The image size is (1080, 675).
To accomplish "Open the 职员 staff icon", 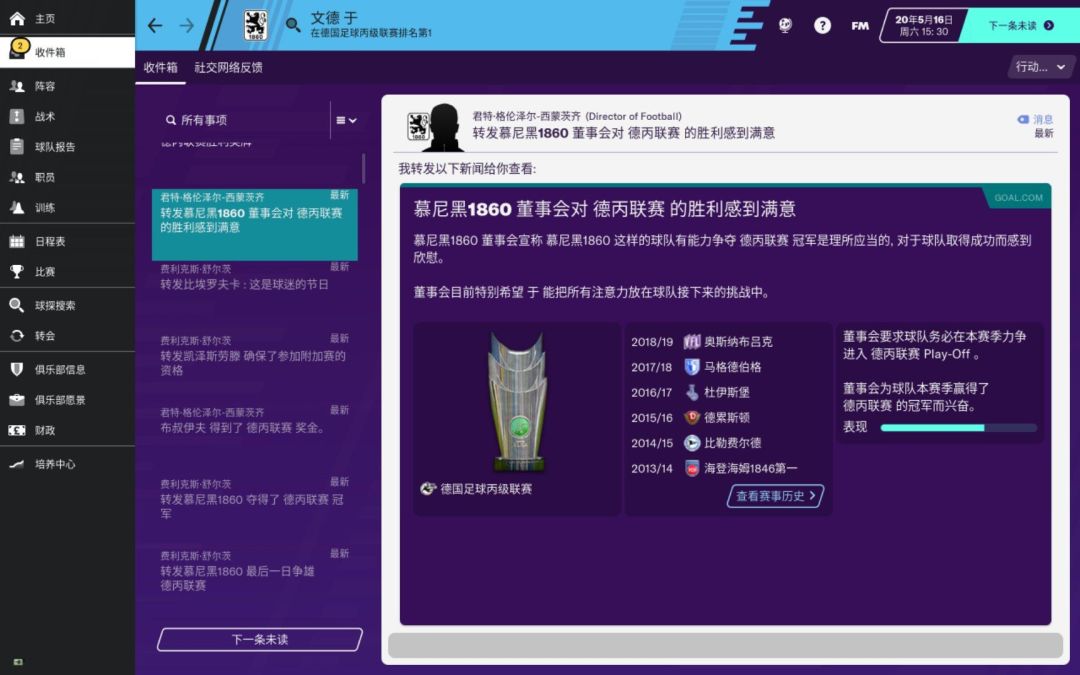I will pyautogui.click(x=17, y=177).
